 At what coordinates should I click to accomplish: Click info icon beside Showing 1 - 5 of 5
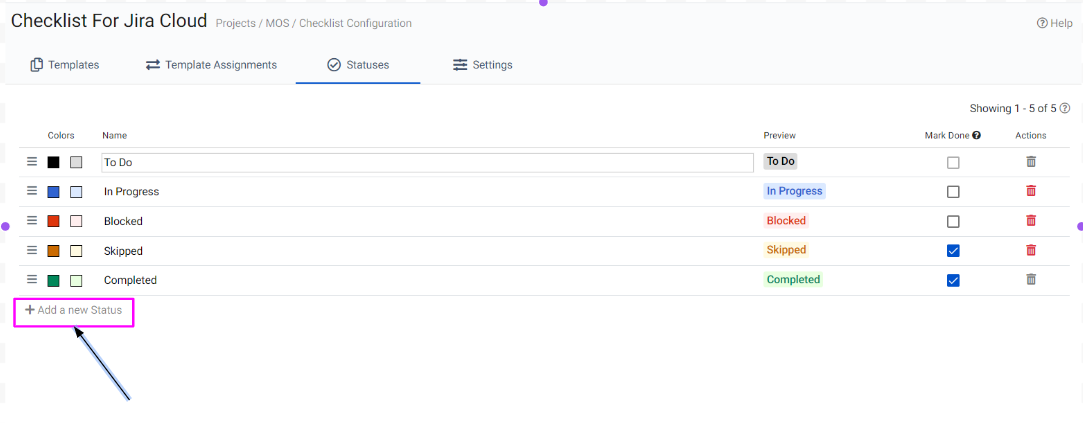pyautogui.click(x=1065, y=108)
